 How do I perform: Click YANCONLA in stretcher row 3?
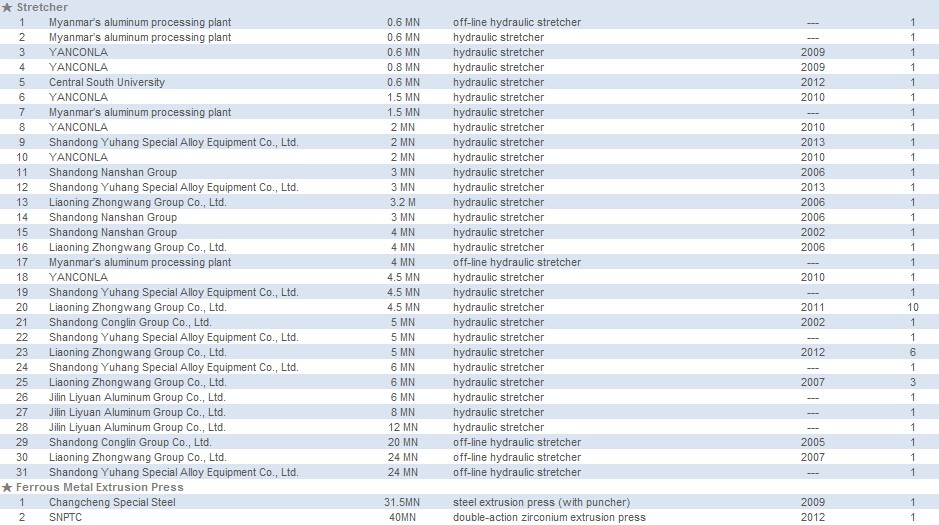[78, 52]
